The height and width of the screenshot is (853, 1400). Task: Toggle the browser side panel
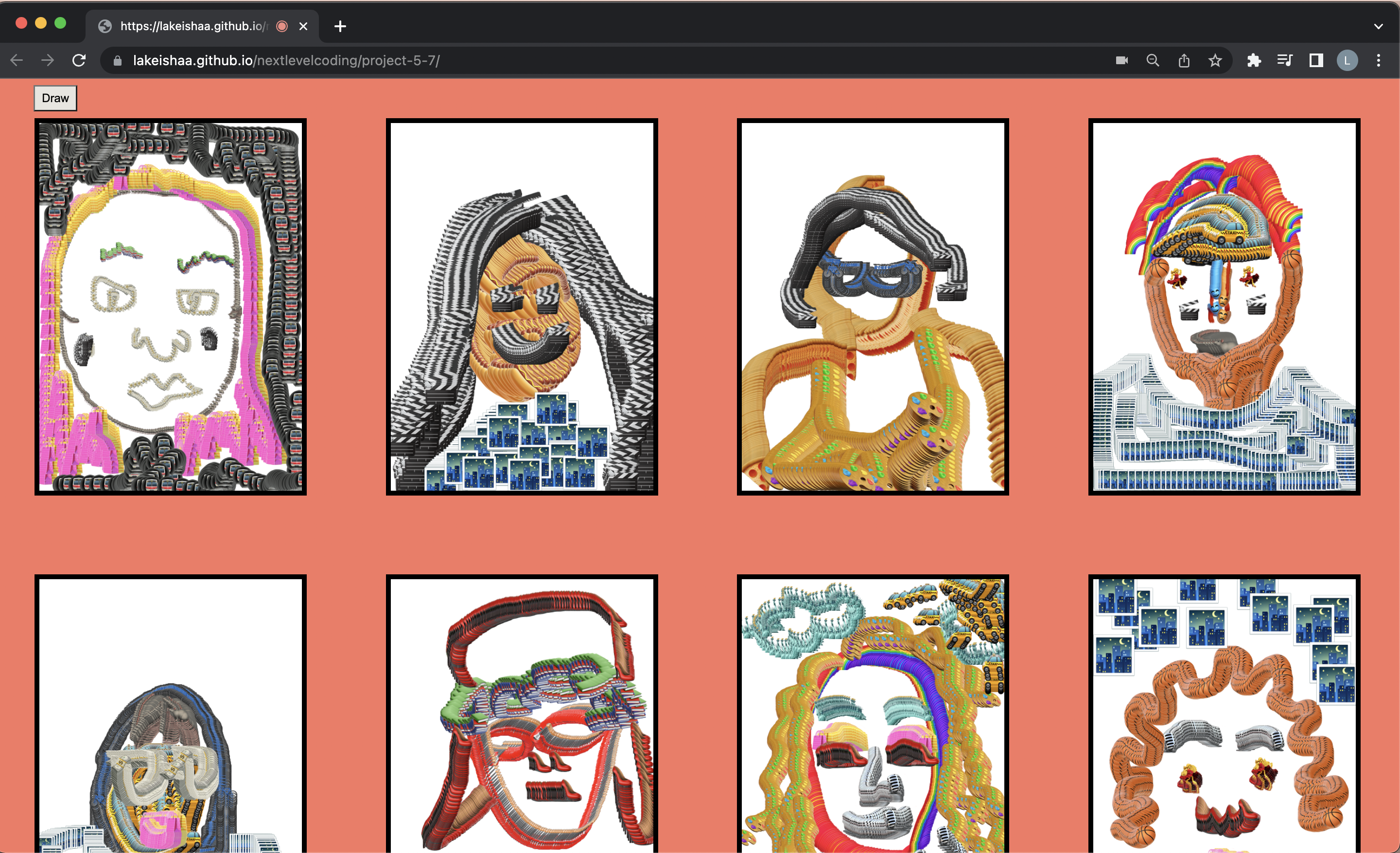click(x=1316, y=60)
